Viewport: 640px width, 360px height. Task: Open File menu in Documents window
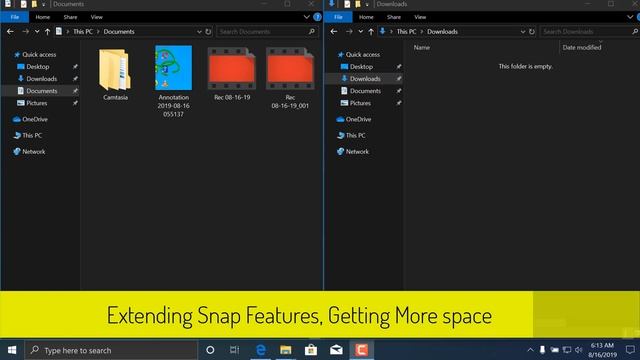[x=15, y=17]
